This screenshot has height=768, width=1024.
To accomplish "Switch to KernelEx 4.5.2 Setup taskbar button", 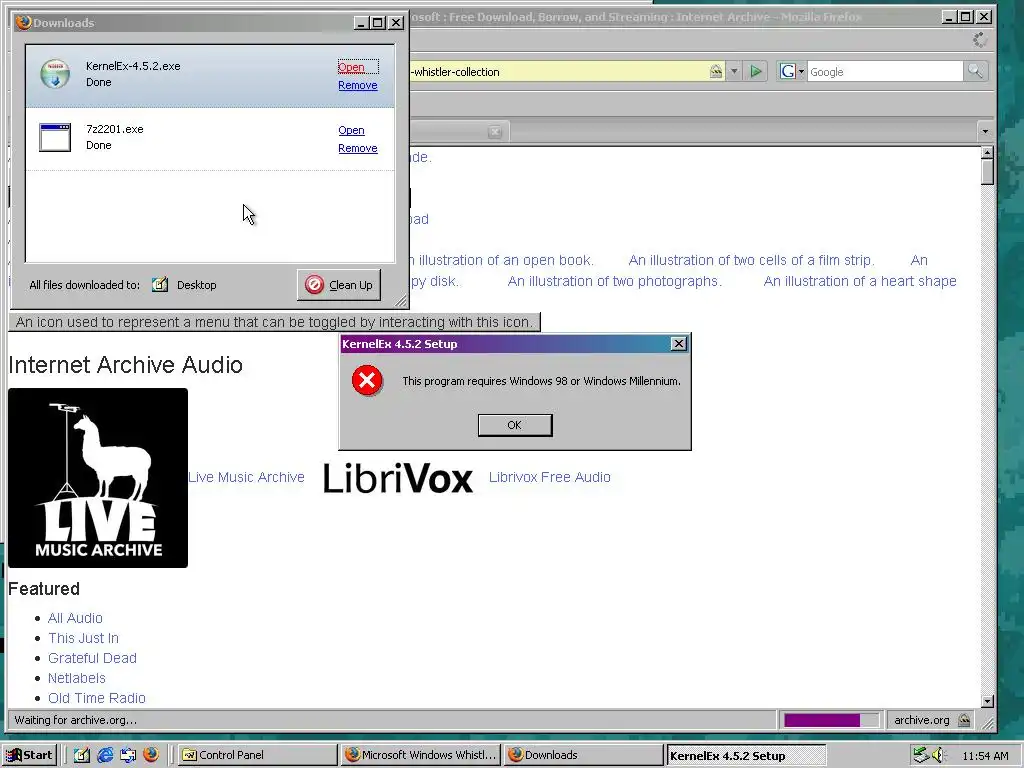I will [746, 756].
